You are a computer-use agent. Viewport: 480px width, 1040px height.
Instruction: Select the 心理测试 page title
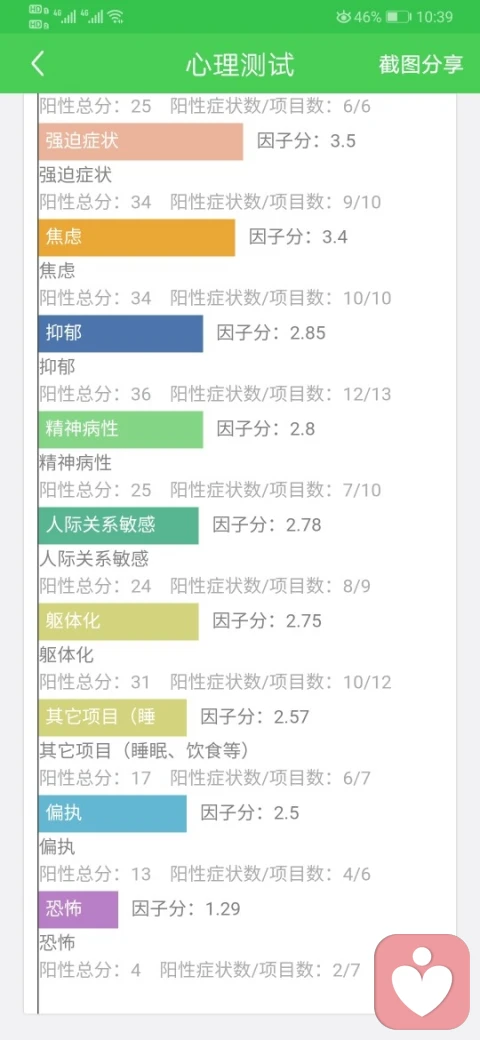239,65
